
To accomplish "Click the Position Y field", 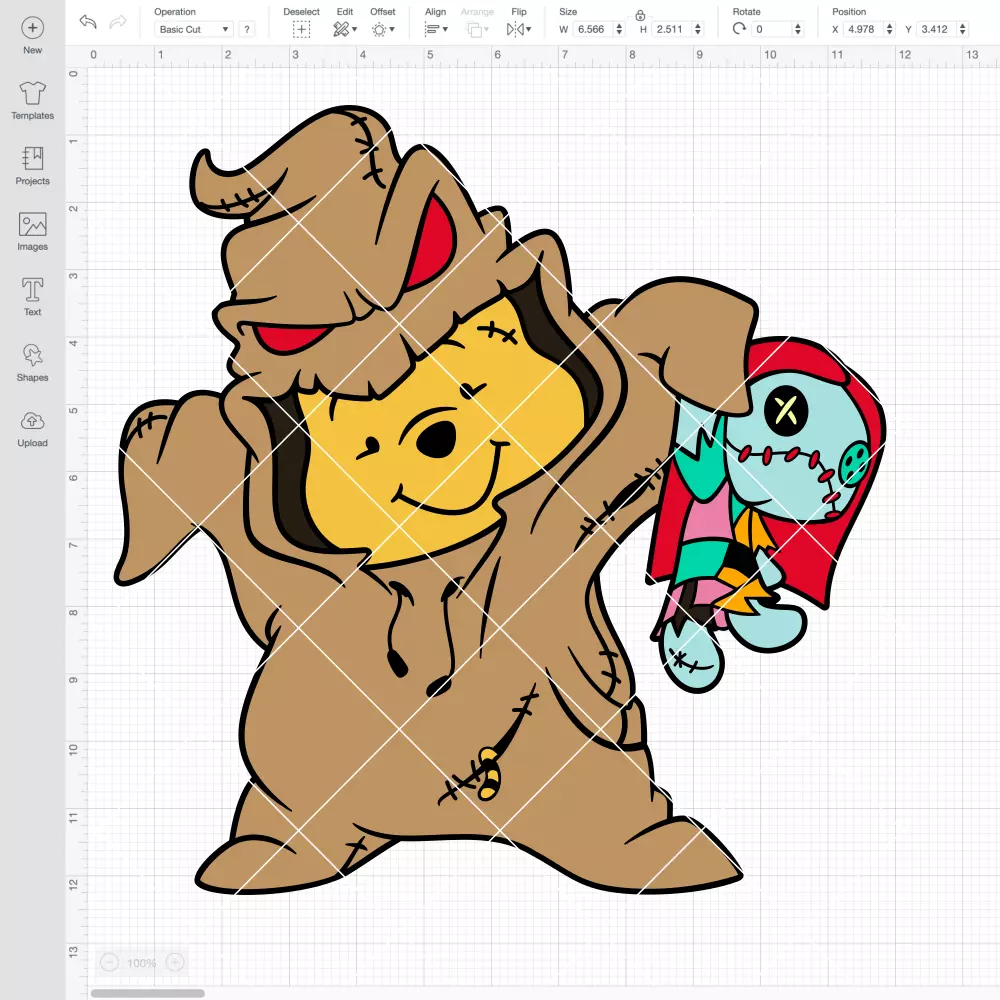I will click(x=937, y=29).
